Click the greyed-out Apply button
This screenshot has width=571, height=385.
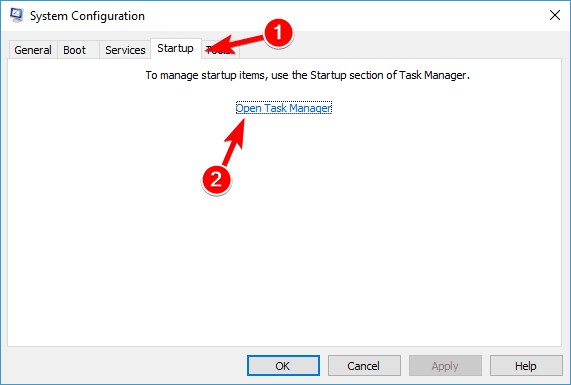coord(445,365)
